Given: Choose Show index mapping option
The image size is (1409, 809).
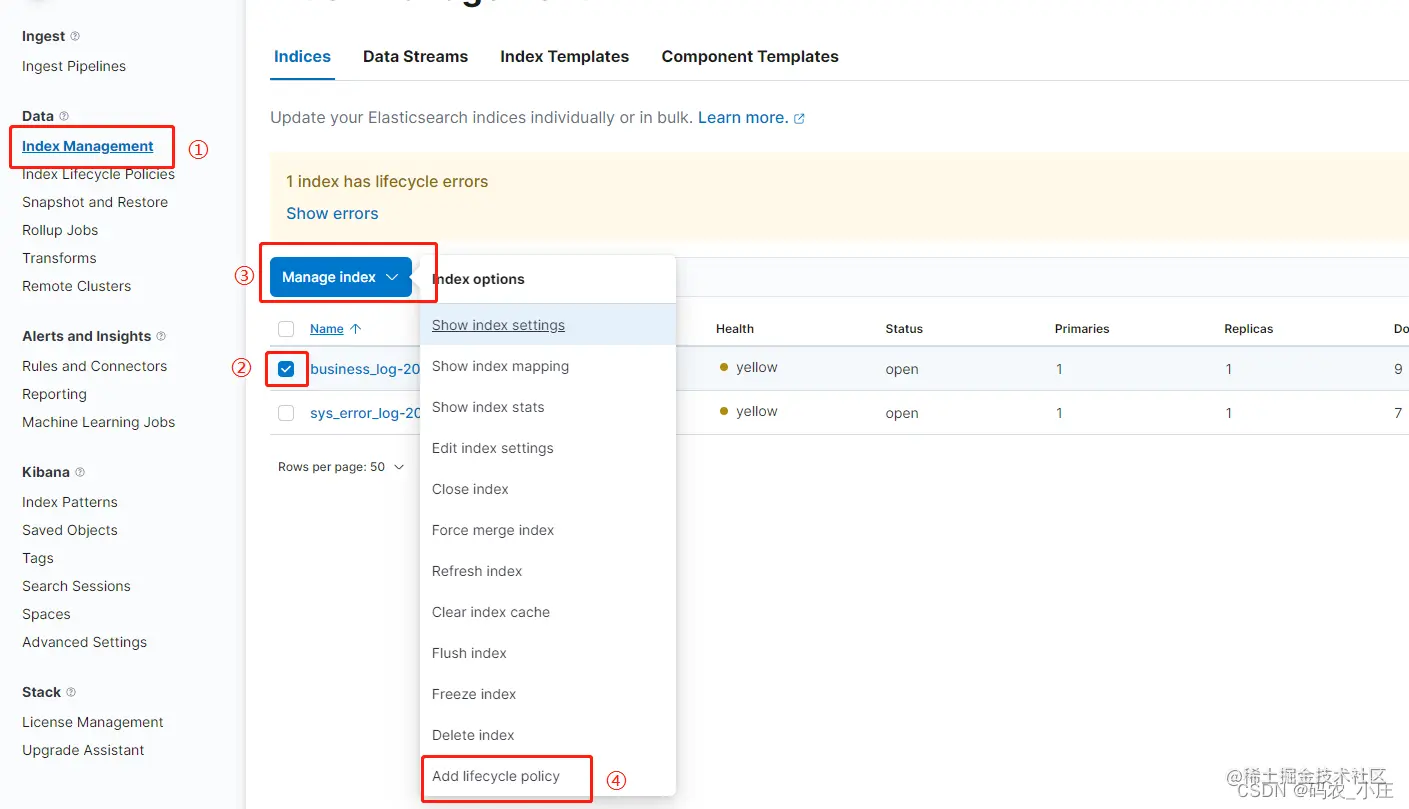Looking at the screenshot, I should click(x=548, y=366).
